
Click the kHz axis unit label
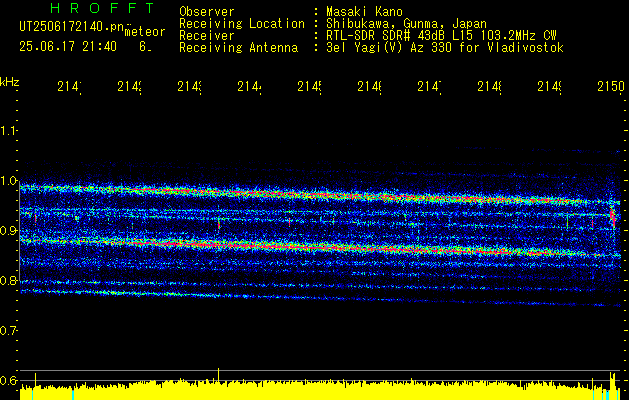click(10, 82)
